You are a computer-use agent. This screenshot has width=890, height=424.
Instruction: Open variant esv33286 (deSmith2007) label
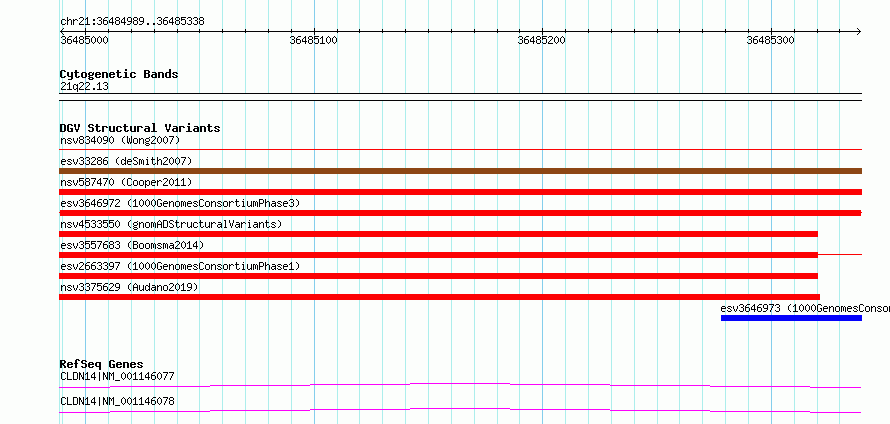coord(126,161)
